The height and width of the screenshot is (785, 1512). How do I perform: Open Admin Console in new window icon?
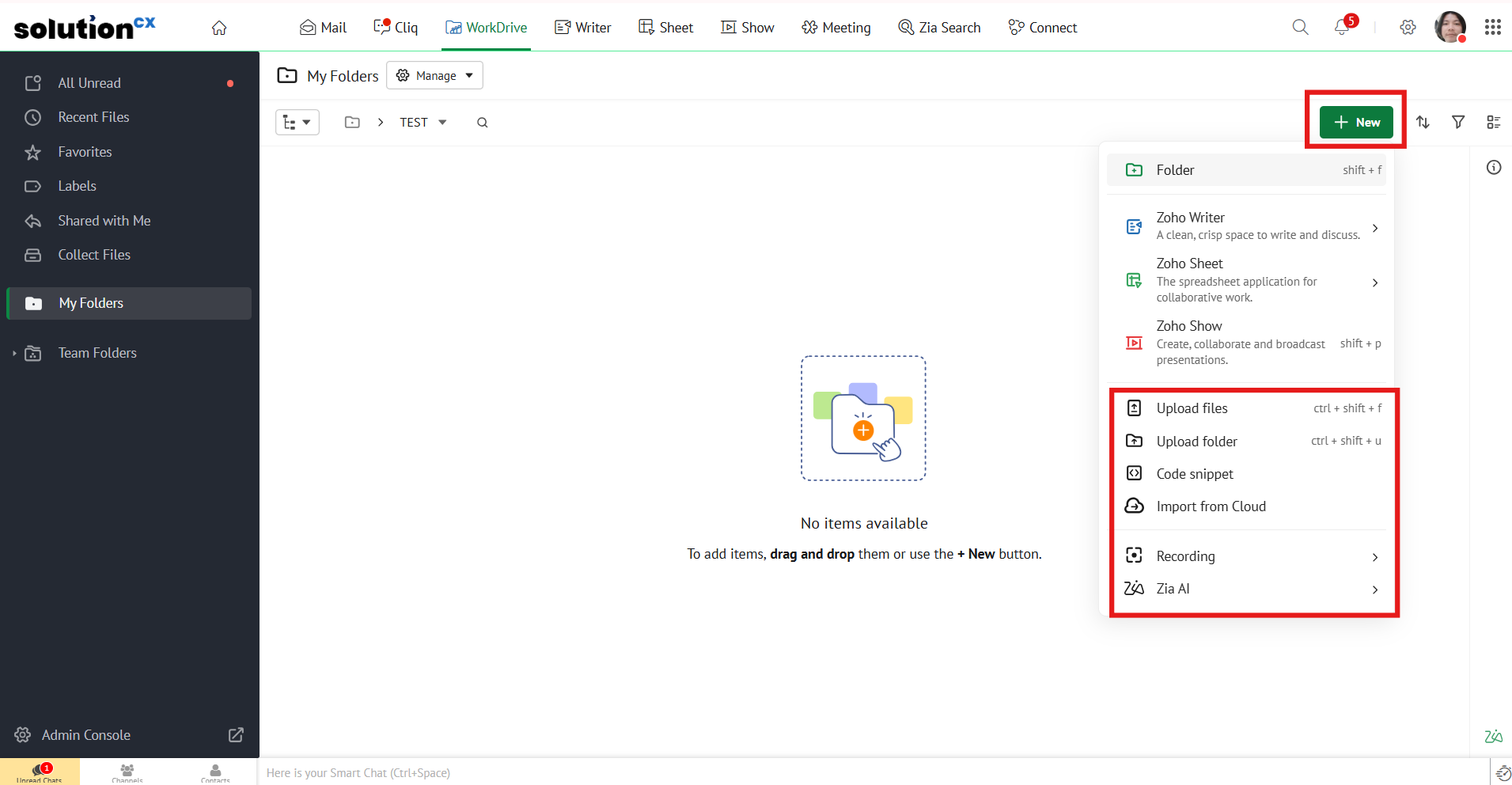click(x=236, y=735)
